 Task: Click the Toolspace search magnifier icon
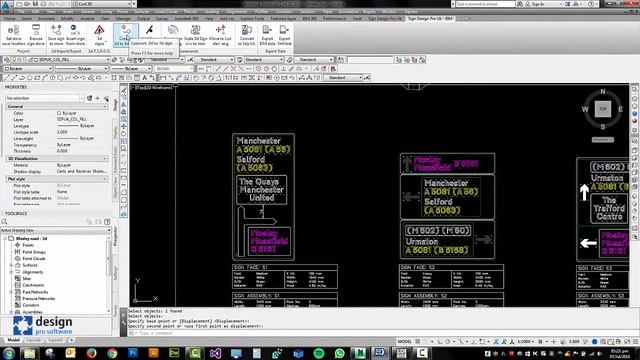(x=4, y=222)
